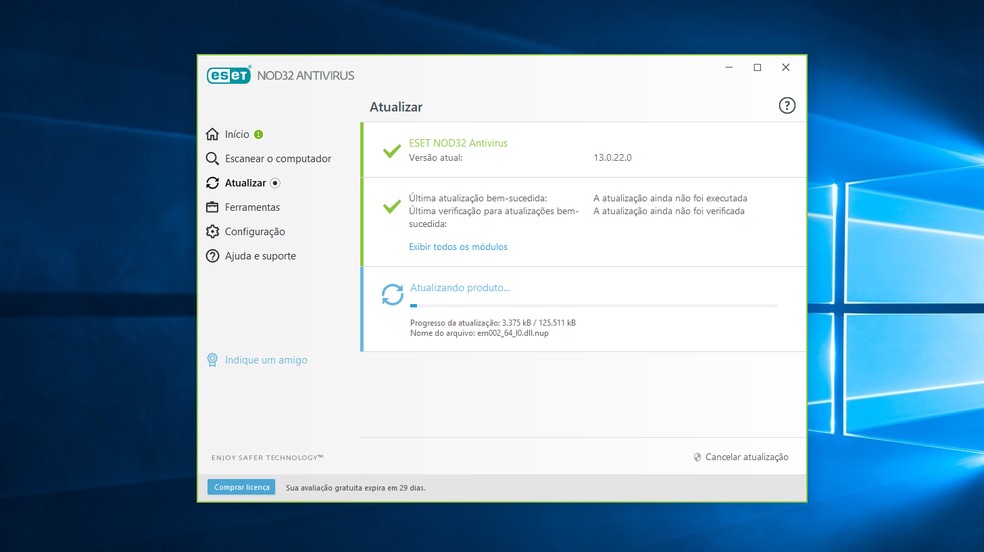Click the award ribbon icon by Indique um amigo
Image resolution: width=984 pixels, height=552 pixels.
pyautogui.click(x=212, y=359)
